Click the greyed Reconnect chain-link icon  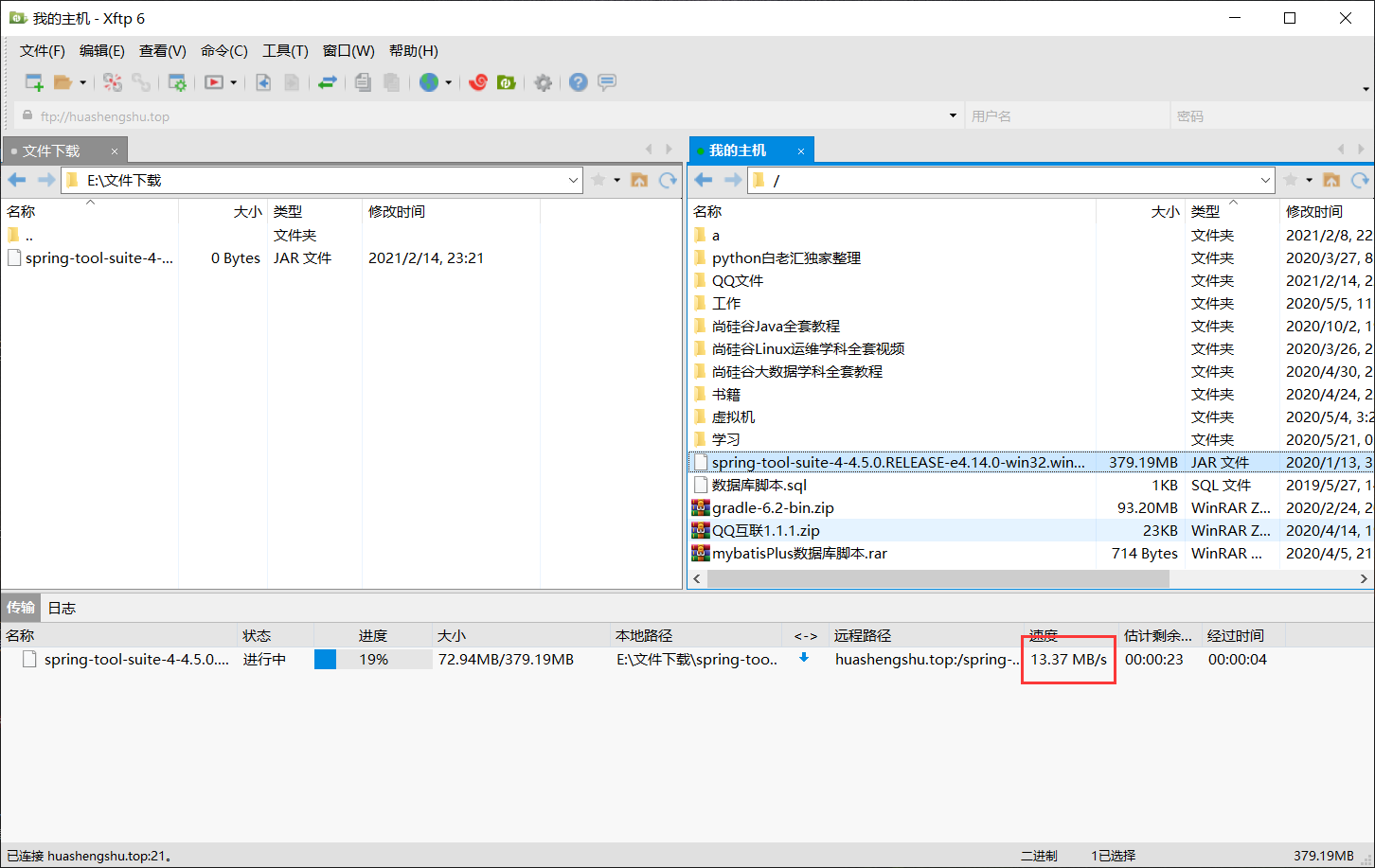141,82
